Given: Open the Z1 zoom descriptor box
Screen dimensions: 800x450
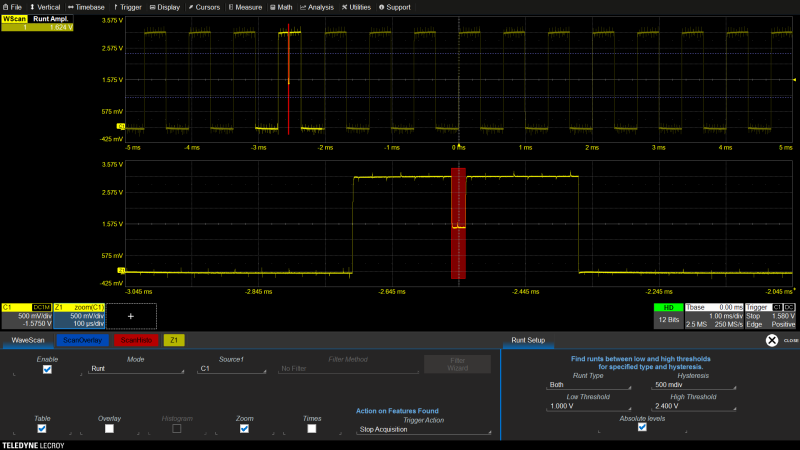Looking at the screenshot, I should point(77,316).
